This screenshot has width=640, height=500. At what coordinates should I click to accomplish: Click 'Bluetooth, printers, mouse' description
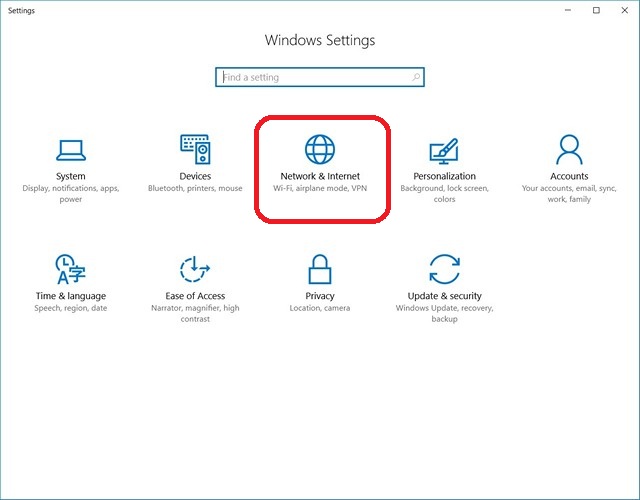[195, 188]
